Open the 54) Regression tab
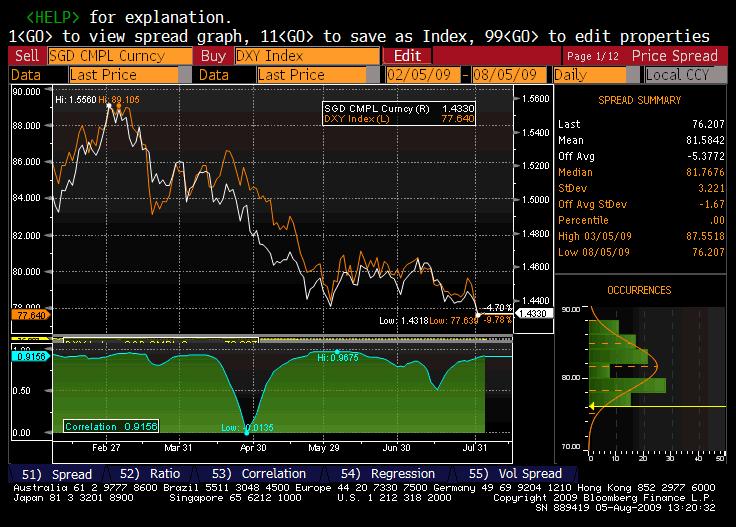 [388, 474]
